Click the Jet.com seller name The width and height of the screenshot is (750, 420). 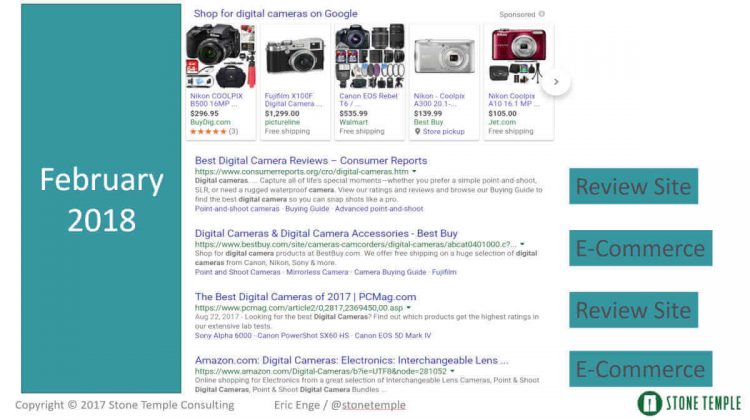pyautogui.click(x=501, y=122)
